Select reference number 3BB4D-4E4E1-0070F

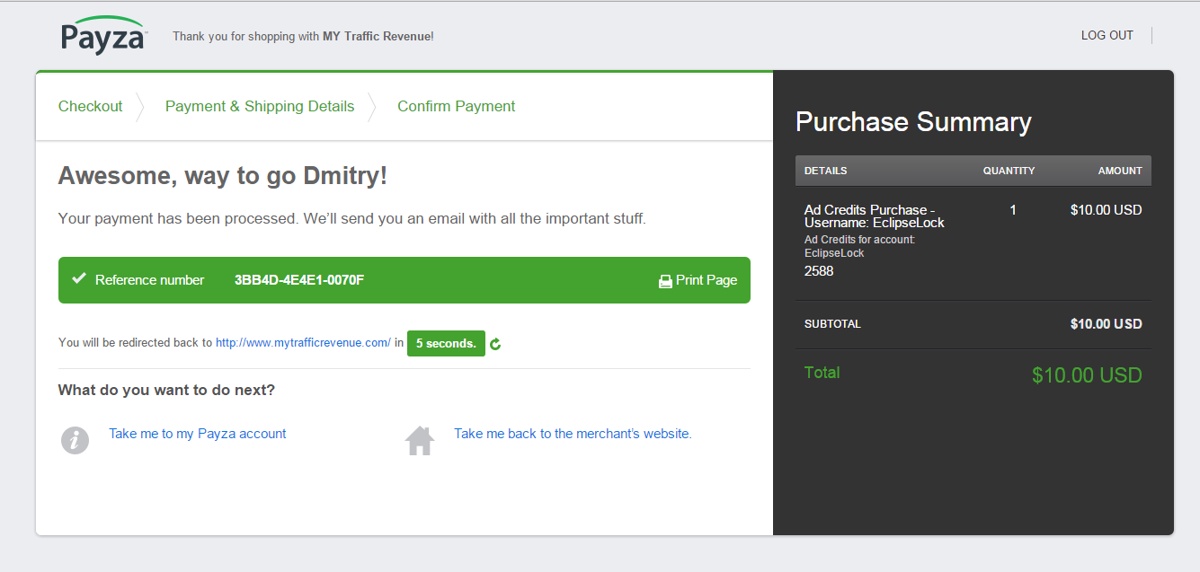[299, 280]
